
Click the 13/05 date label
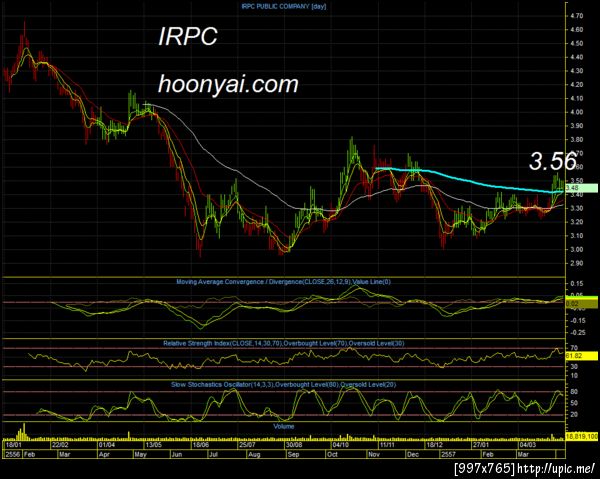[x=153, y=445]
